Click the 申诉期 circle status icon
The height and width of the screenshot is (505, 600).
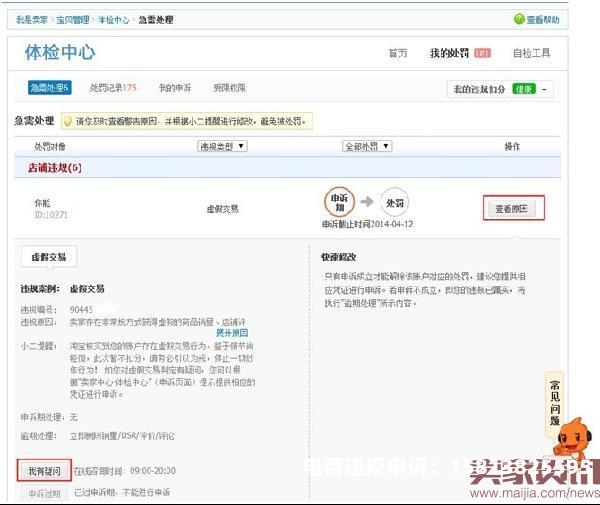pos(338,200)
